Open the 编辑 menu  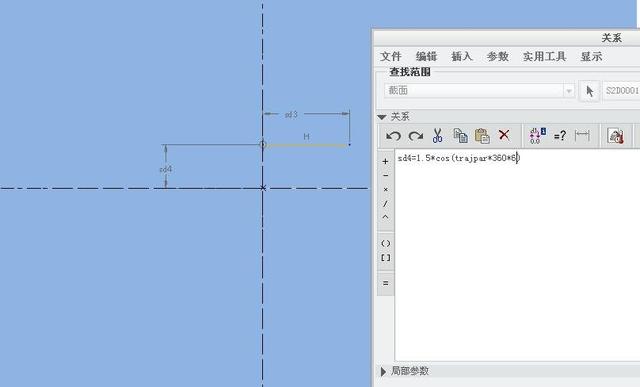tap(426, 56)
